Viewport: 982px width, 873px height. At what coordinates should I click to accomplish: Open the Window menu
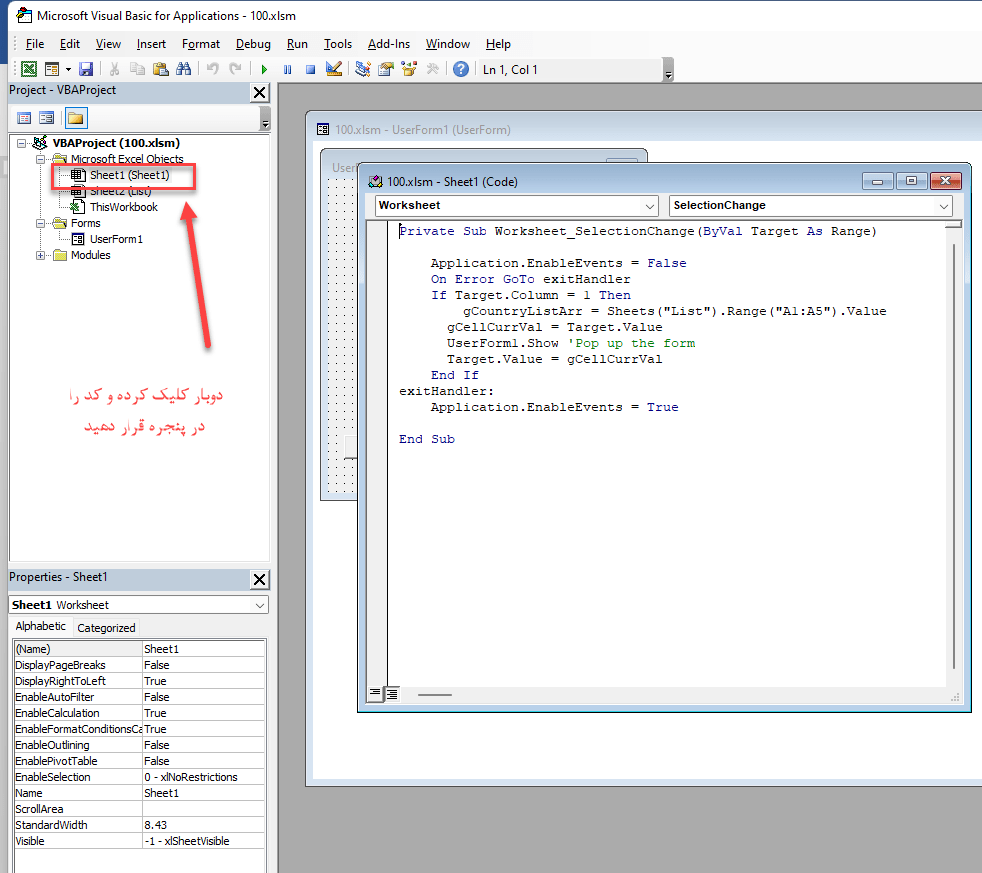448,44
